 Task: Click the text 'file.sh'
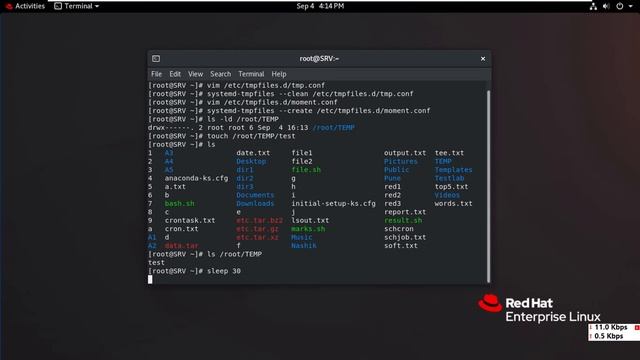[x=306, y=170]
